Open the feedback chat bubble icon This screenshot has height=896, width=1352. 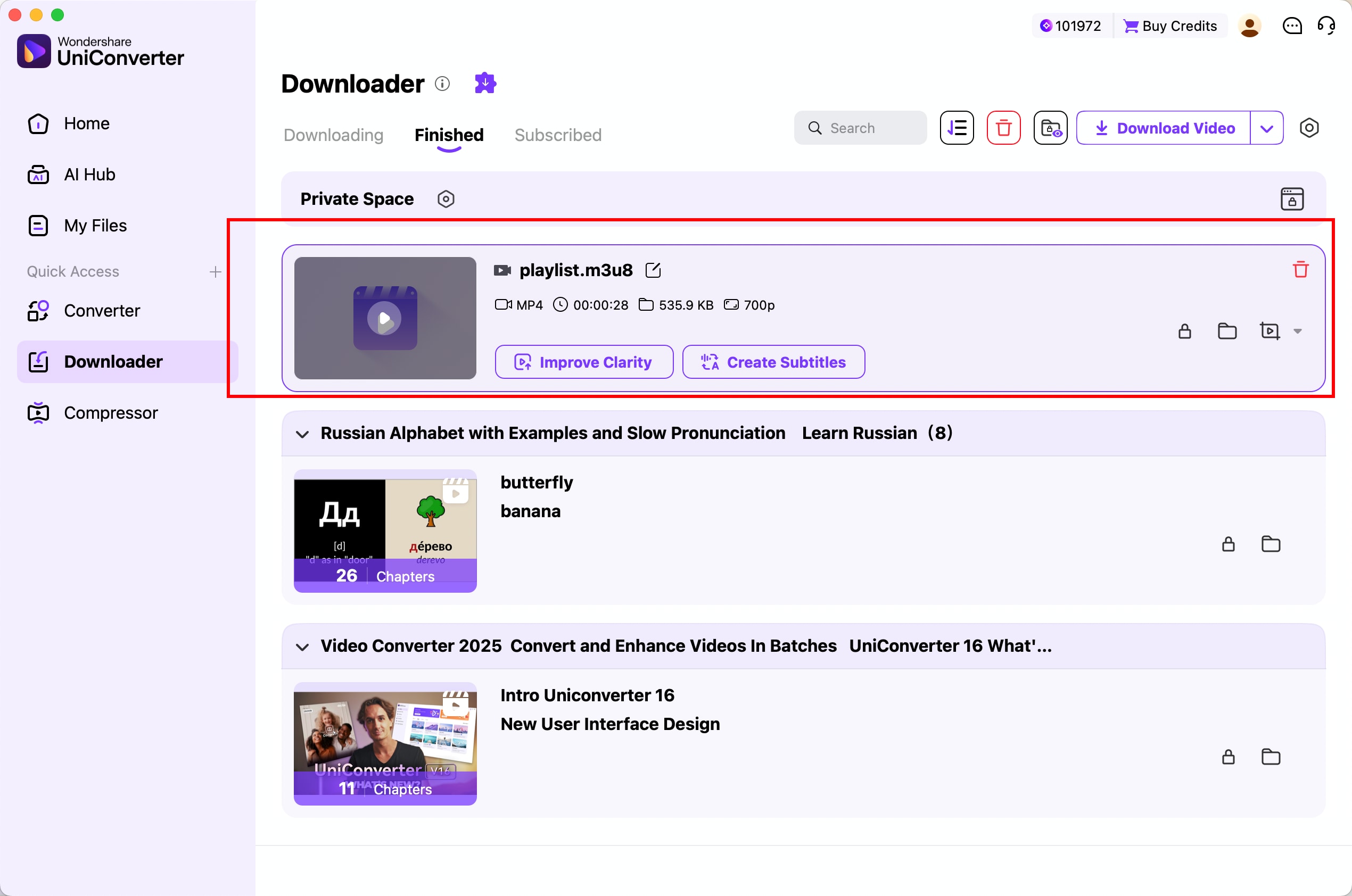[x=1292, y=26]
